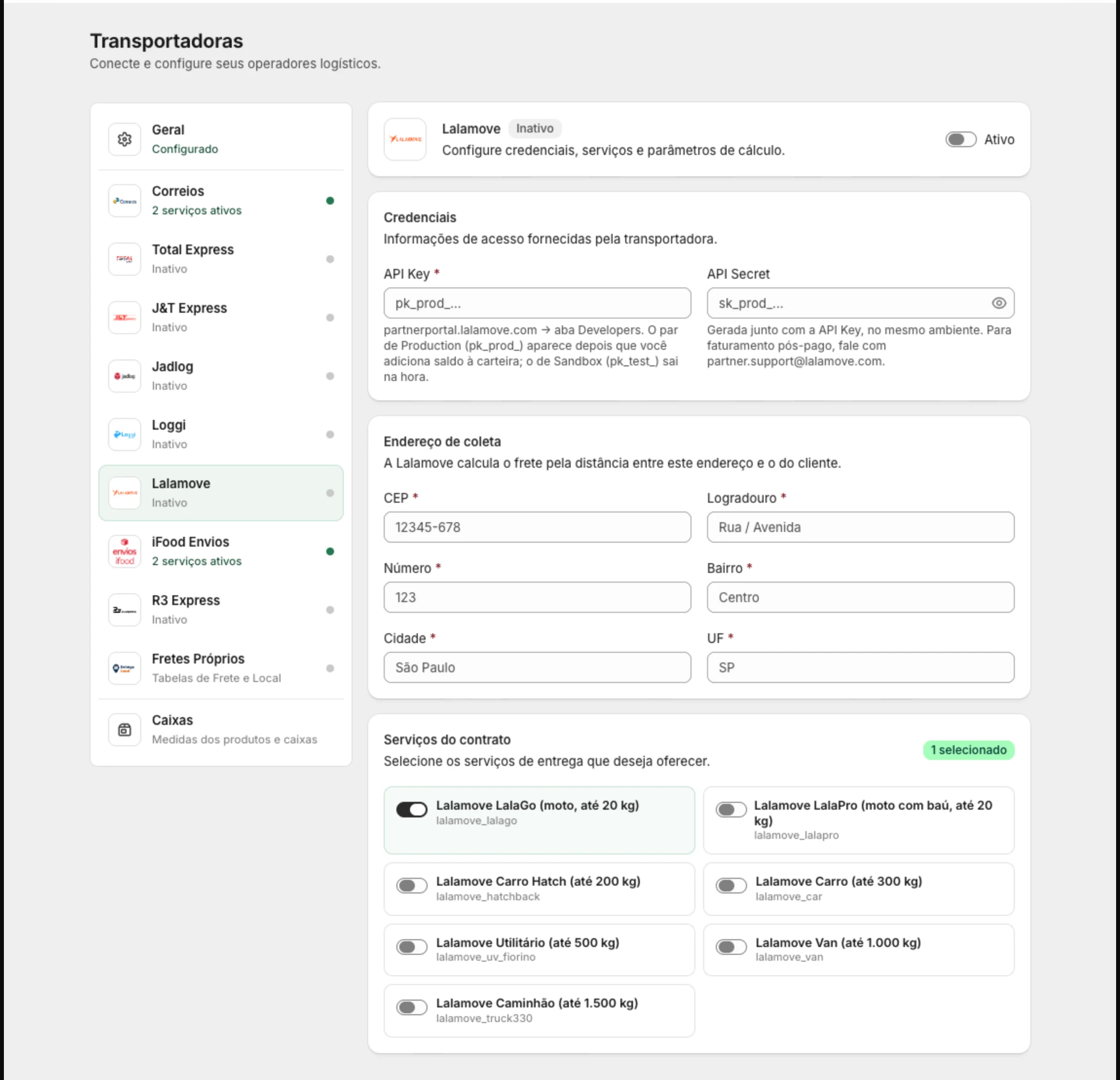Click the Bairro input field
The width and height of the screenshot is (1120, 1080).
point(860,597)
